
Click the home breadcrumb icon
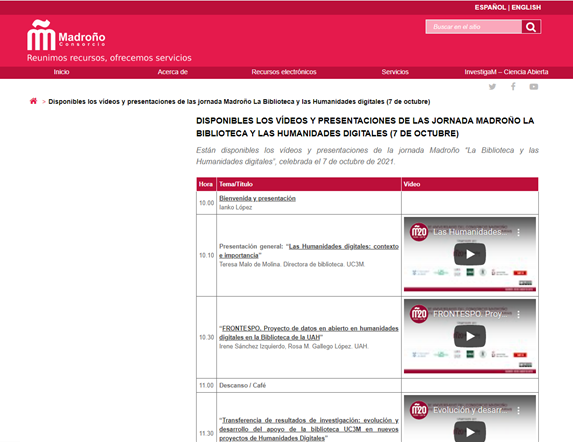pyautogui.click(x=33, y=101)
